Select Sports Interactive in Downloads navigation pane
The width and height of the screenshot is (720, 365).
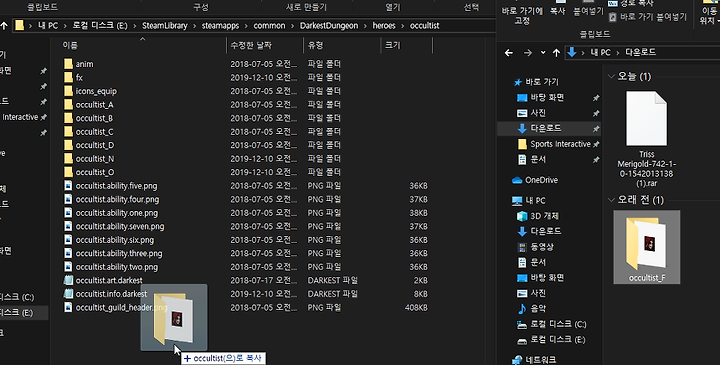[554, 144]
